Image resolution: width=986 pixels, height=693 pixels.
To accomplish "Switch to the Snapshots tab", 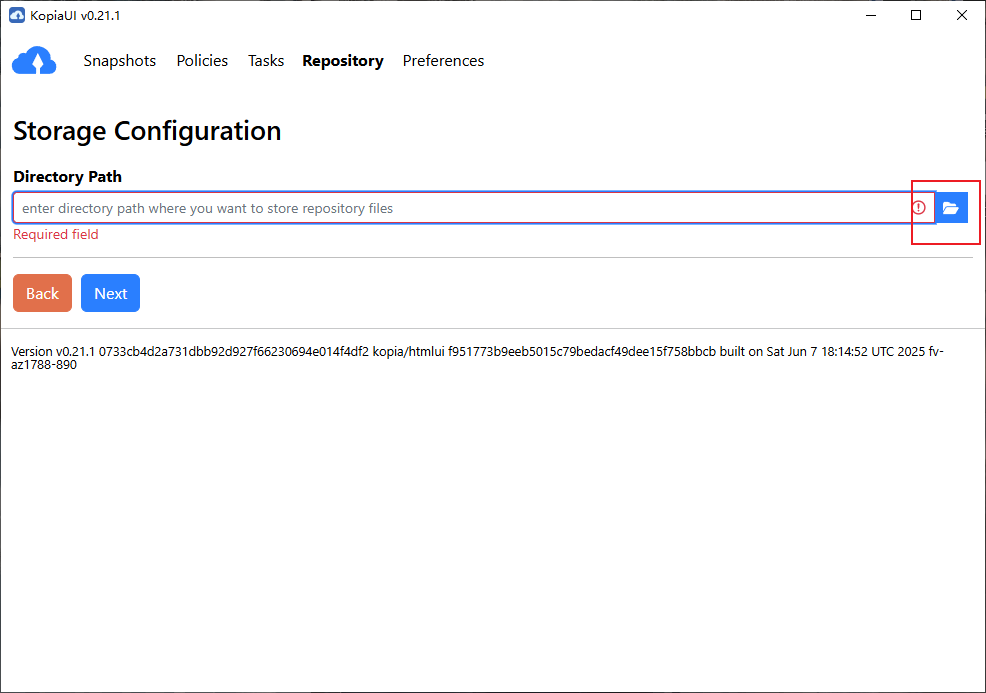I will [120, 61].
